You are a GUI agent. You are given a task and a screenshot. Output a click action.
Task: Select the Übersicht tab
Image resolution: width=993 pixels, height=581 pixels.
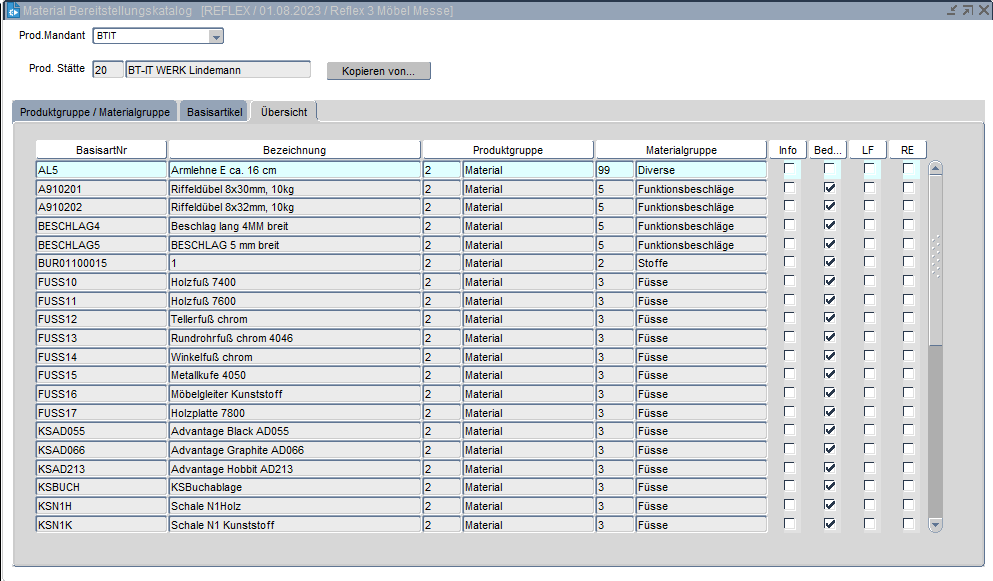tap(284, 112)
